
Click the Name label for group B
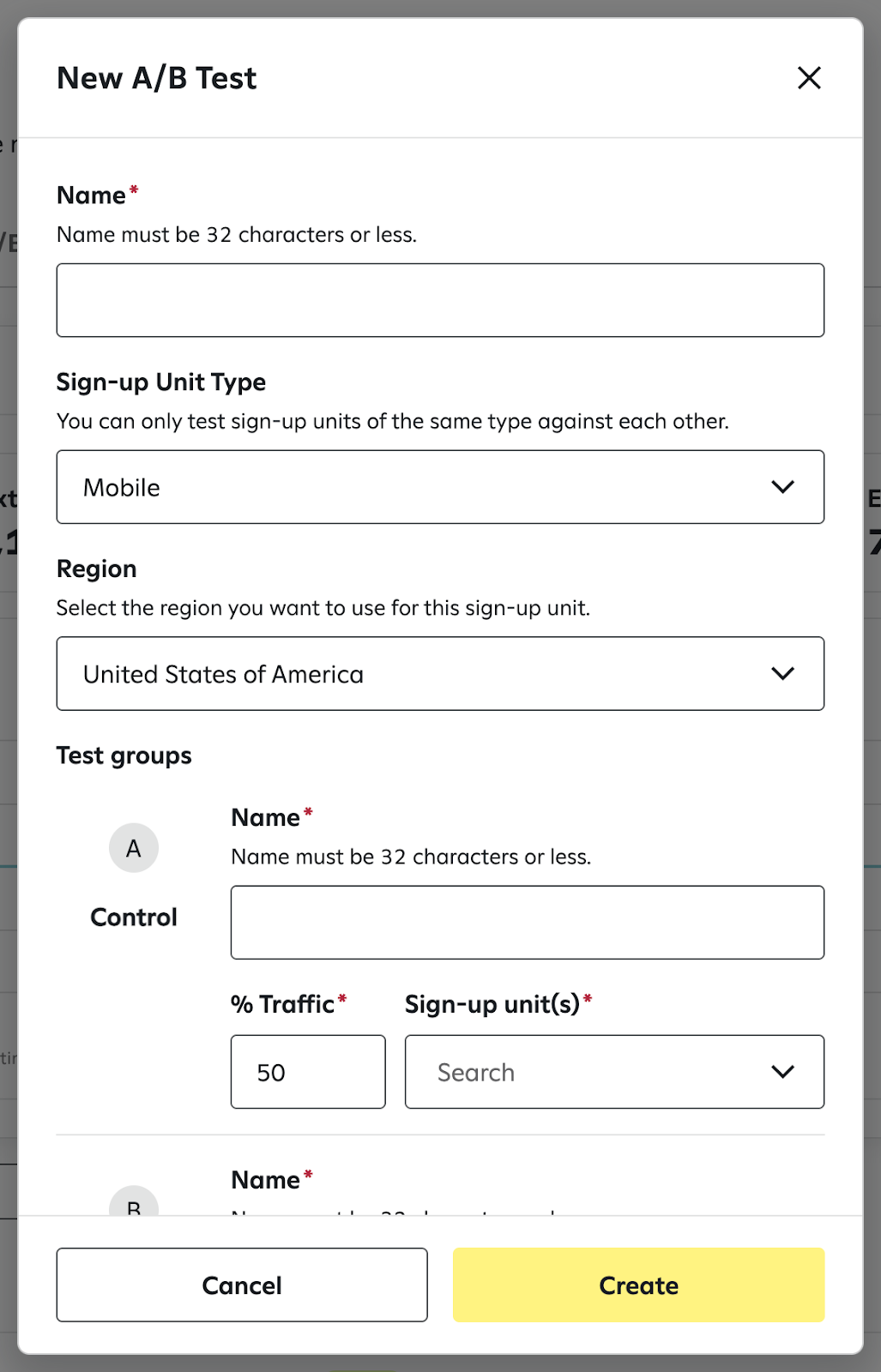266,1181
